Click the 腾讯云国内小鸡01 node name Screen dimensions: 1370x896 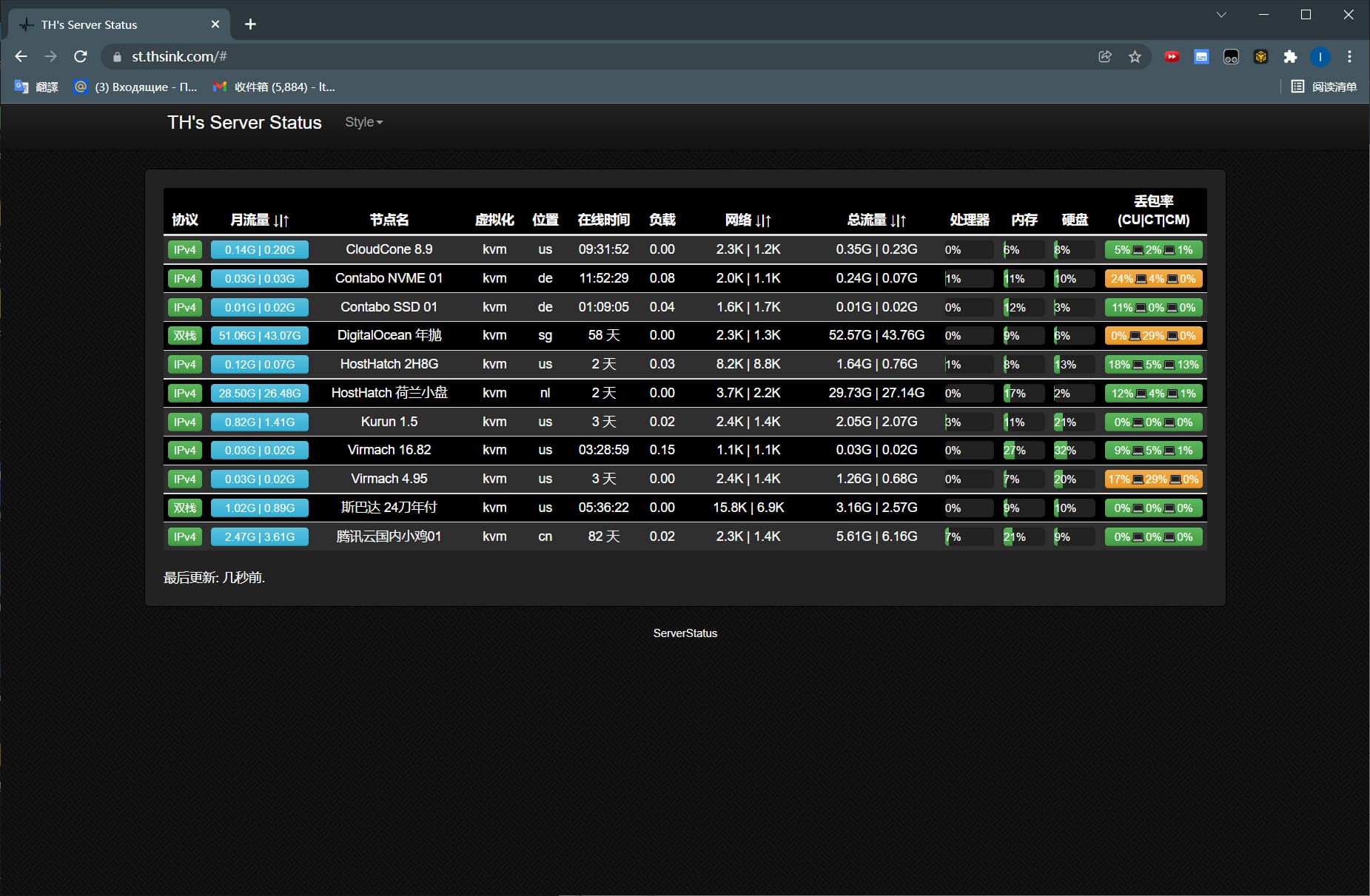389,536
